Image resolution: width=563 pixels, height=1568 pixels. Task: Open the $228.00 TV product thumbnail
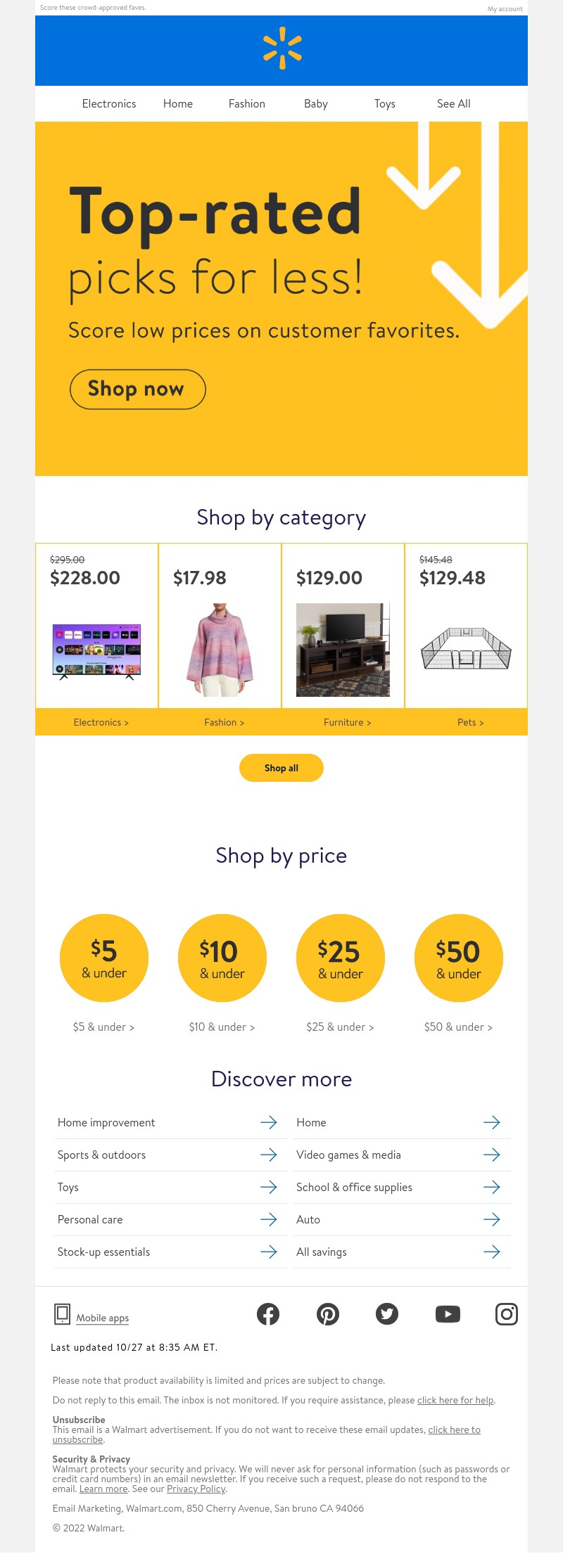pyautogui.click(x=97, y=651)
